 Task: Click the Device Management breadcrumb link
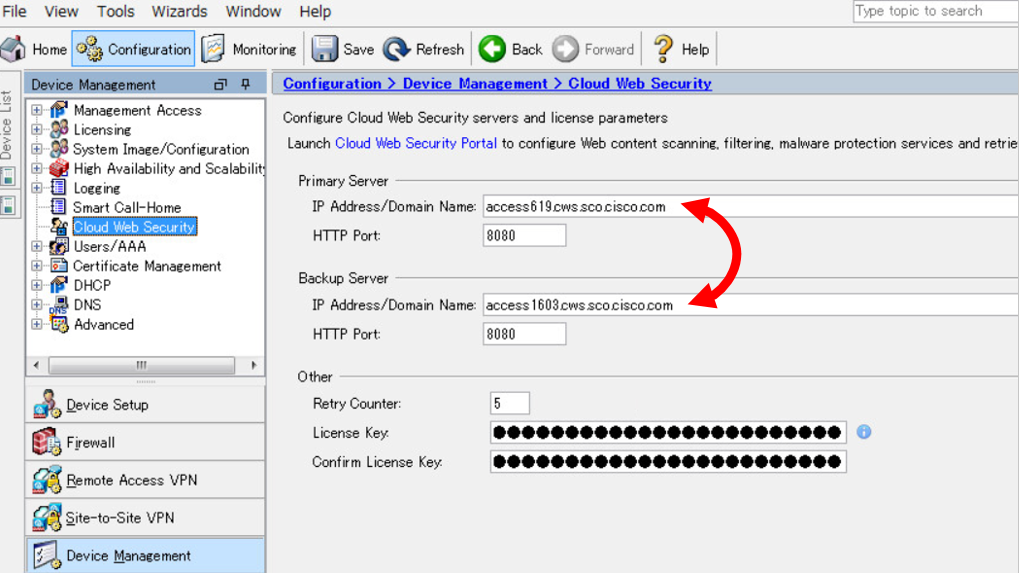click(x=475, y=84)
